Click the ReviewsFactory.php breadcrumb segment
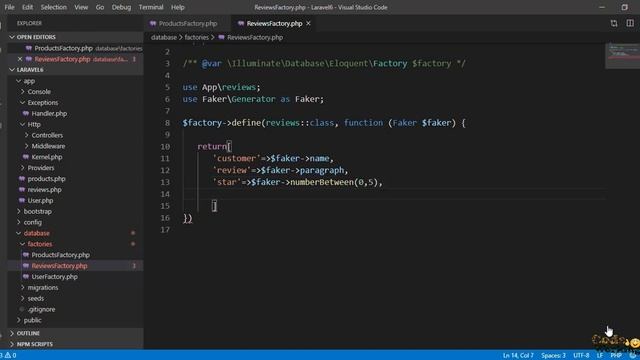 [x=255, y=38]
